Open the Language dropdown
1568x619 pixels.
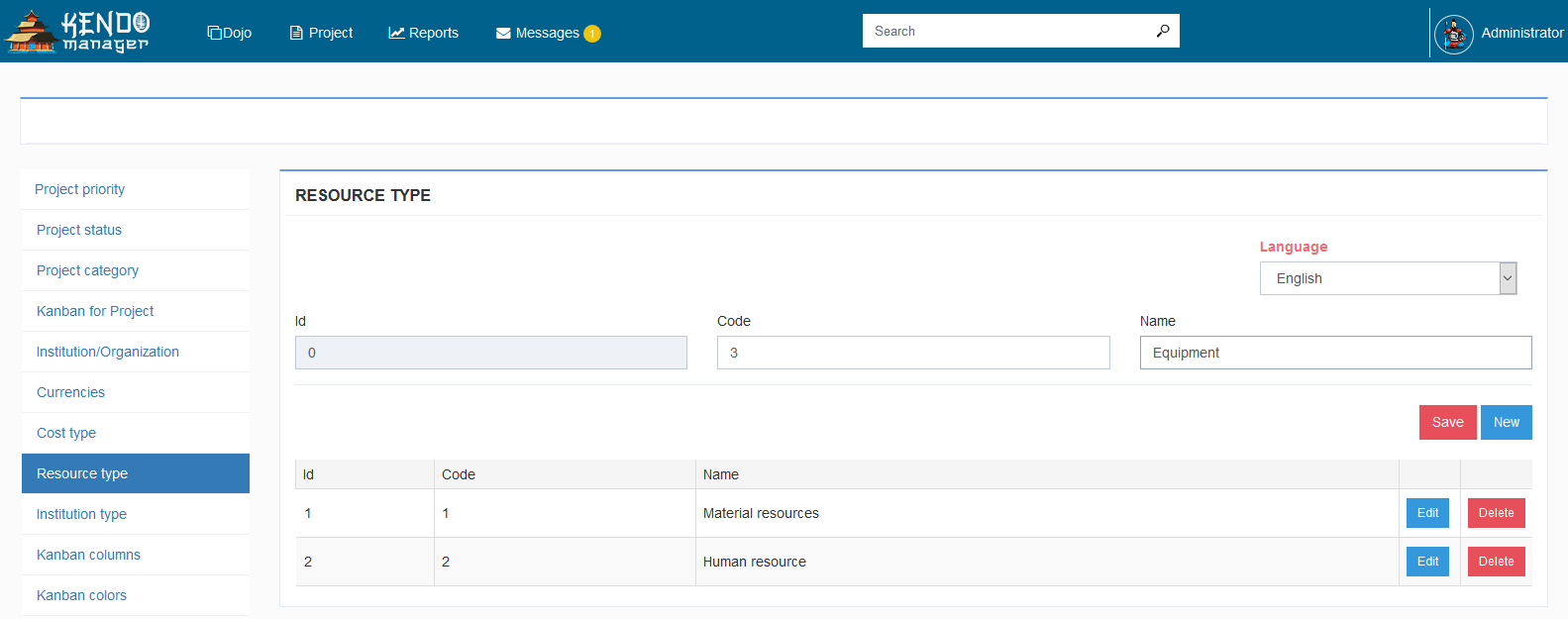(x=1388, y=278)
